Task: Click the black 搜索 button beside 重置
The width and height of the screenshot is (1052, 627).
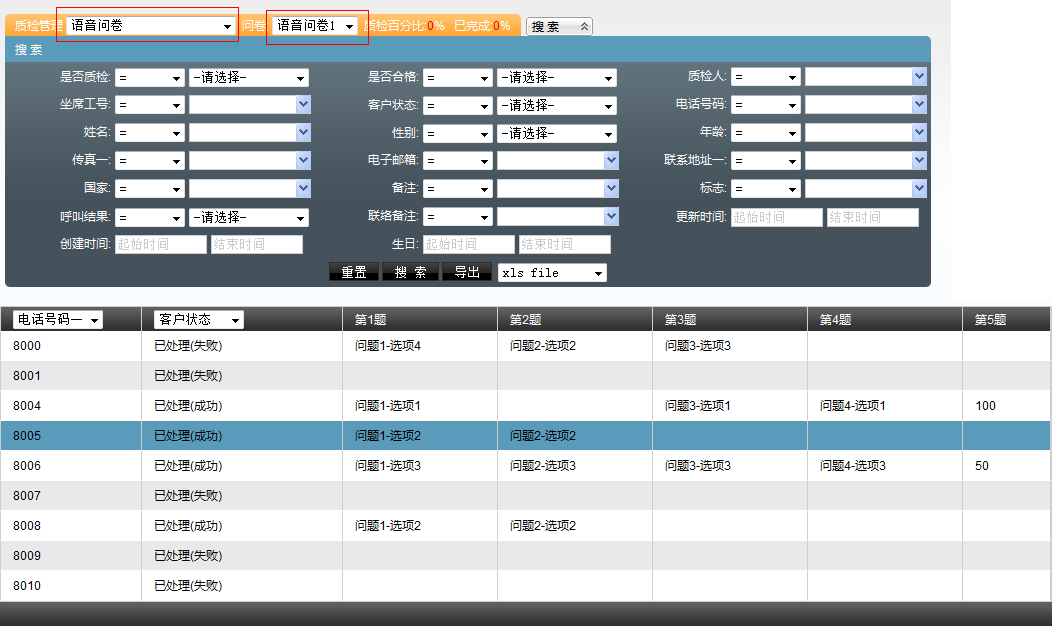Action: click(410, 272)
